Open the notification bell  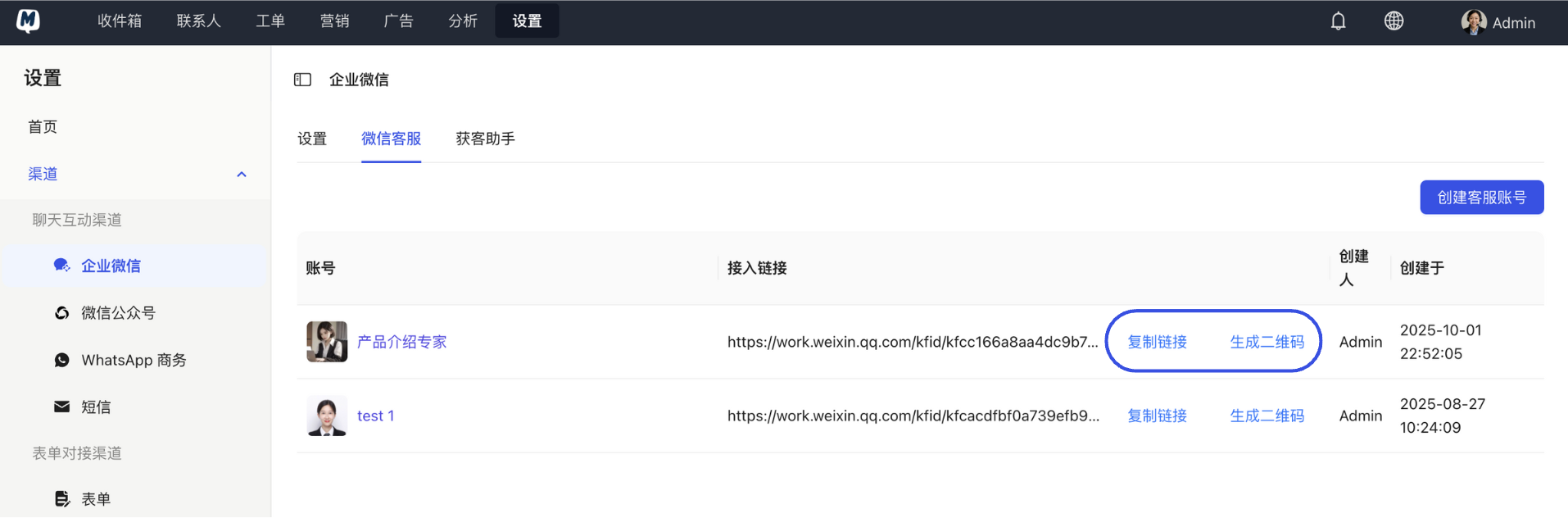coord(1338,21)
